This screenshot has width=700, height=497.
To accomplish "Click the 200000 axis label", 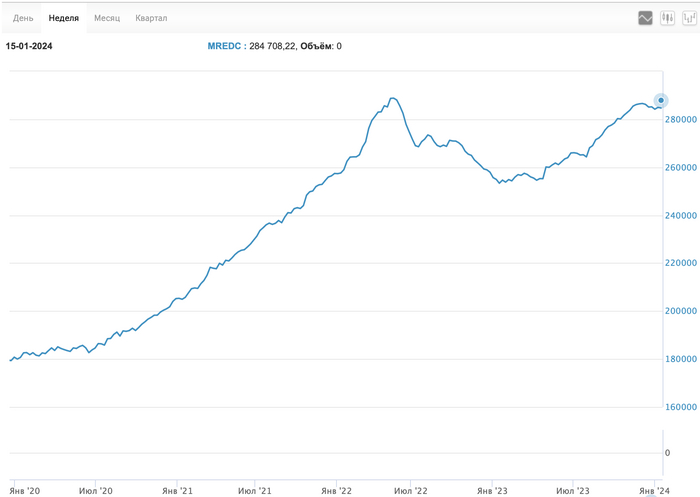I will pyautogui.click(x=680, y=311).
